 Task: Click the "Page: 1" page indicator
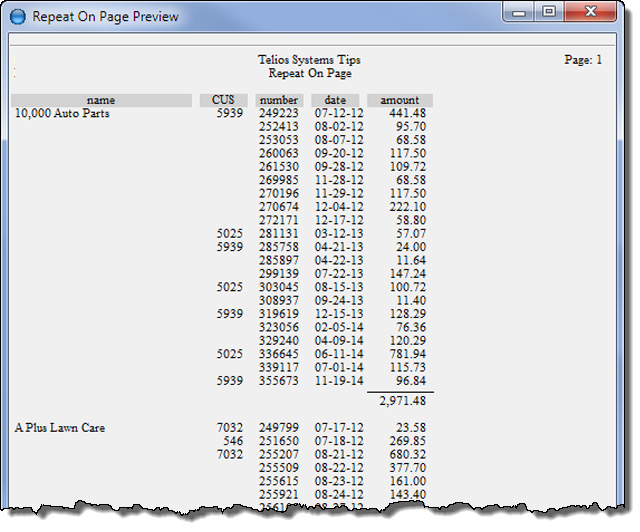pos(583,60)
